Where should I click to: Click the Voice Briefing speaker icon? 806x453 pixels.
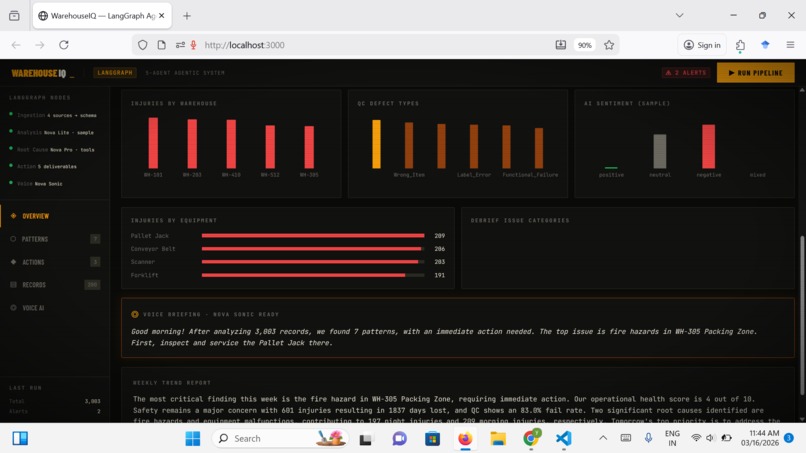(135, 314)
